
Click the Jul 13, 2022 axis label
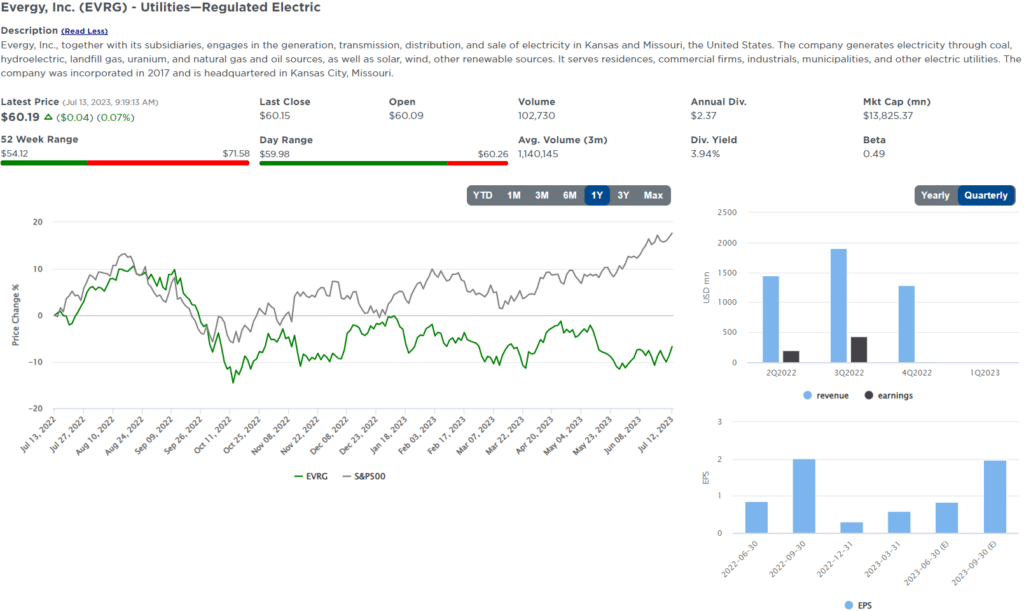coord(38,435)
